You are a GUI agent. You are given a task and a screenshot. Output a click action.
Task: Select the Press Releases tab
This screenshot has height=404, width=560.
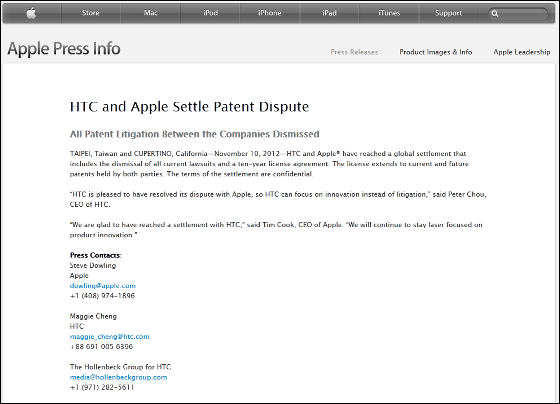[354, 52]
